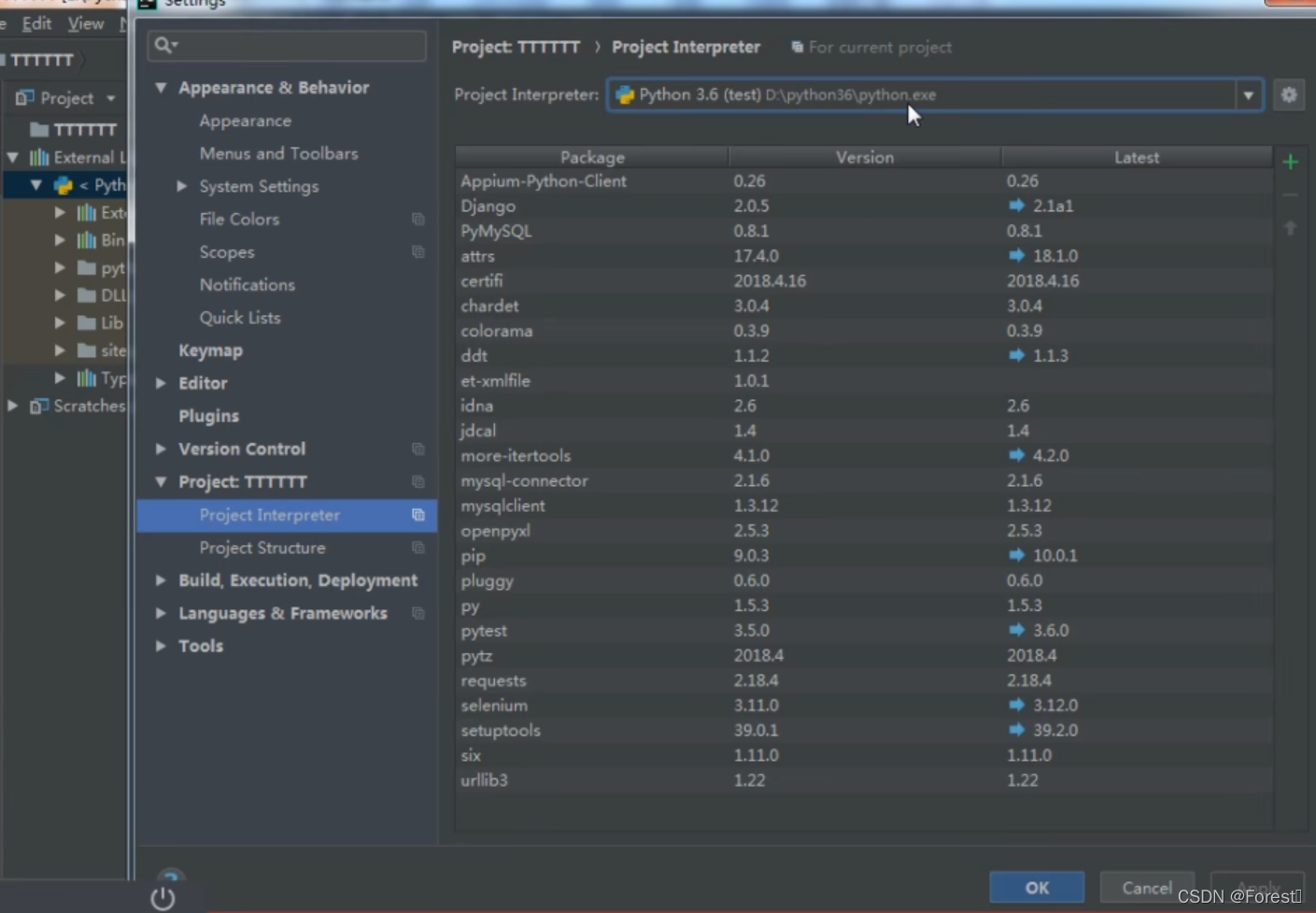
Task: Select the selenium package row
Action: point(864,705)
